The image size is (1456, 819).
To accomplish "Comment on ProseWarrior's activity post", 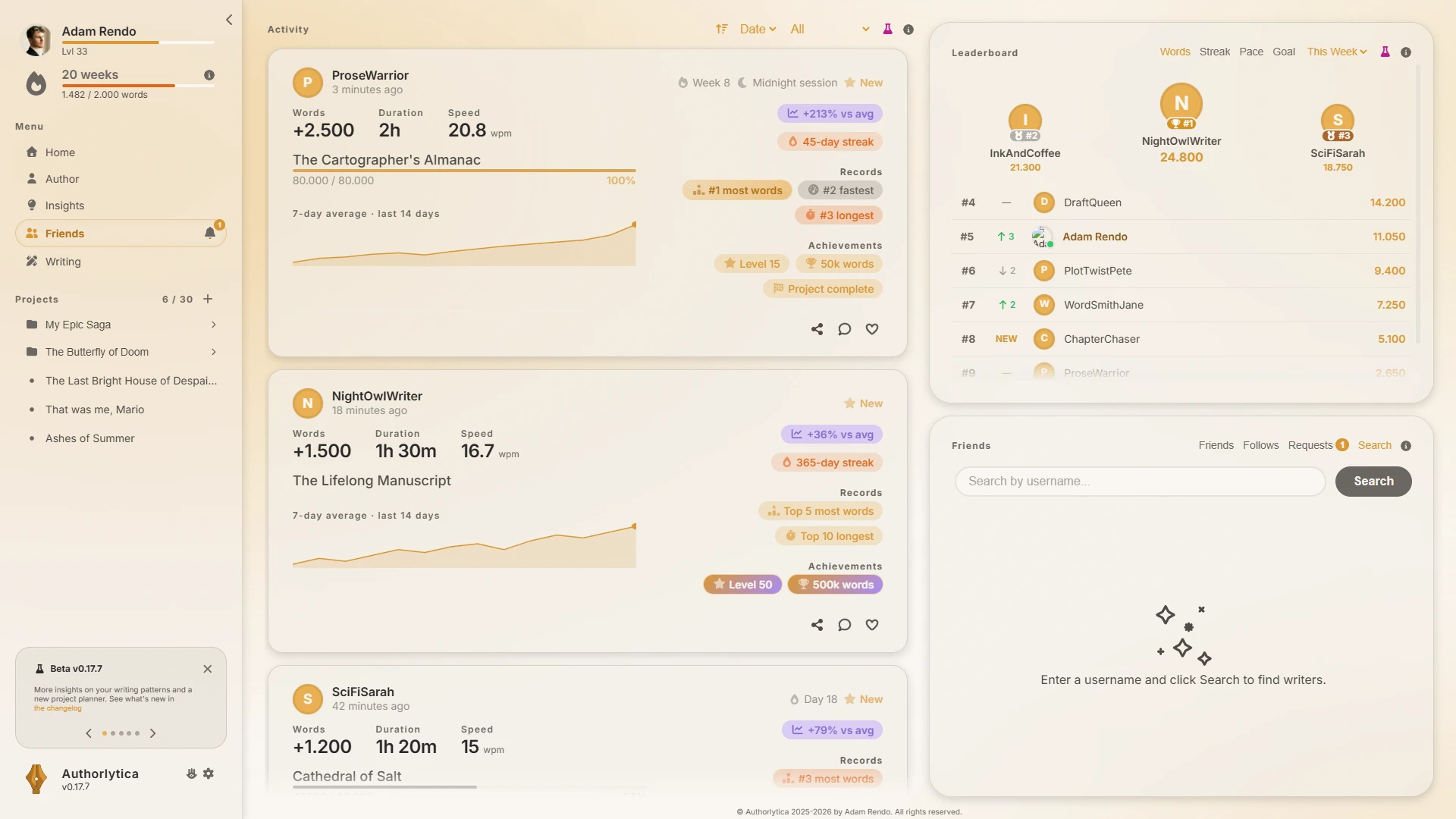I will (844, 329).
